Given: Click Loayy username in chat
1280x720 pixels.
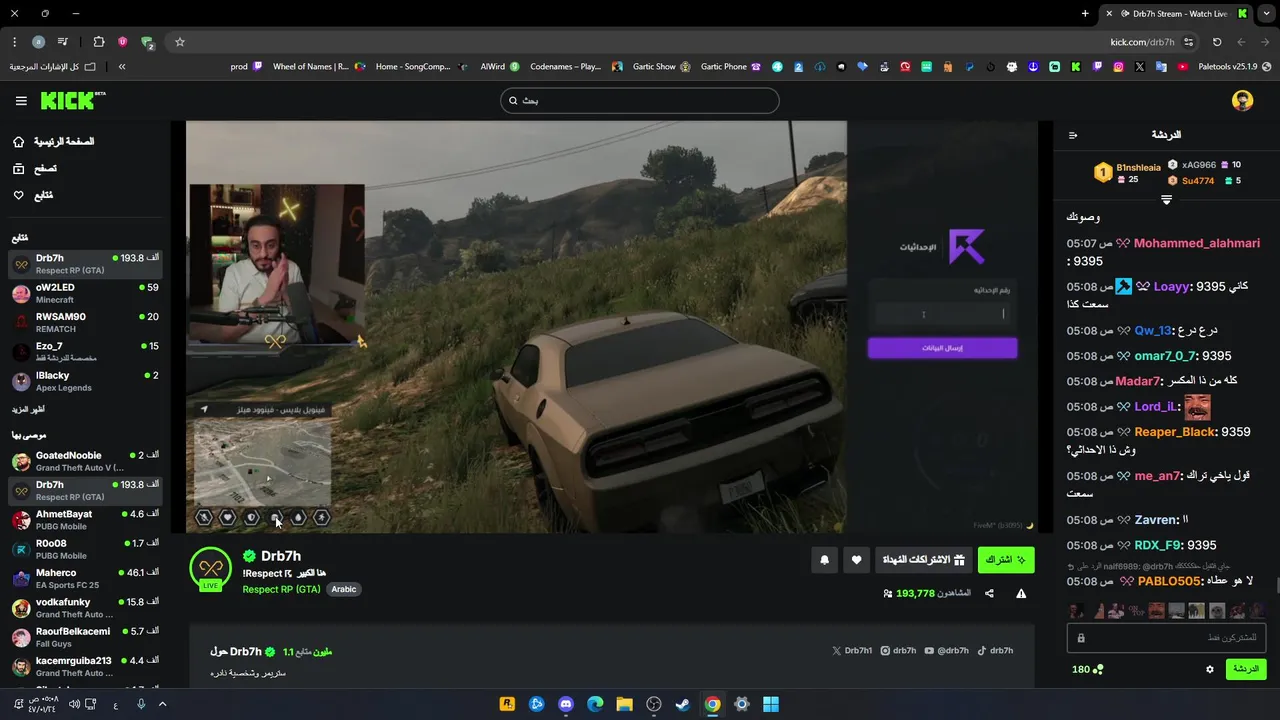Looking at the screenshot, I should (1172, 286).
